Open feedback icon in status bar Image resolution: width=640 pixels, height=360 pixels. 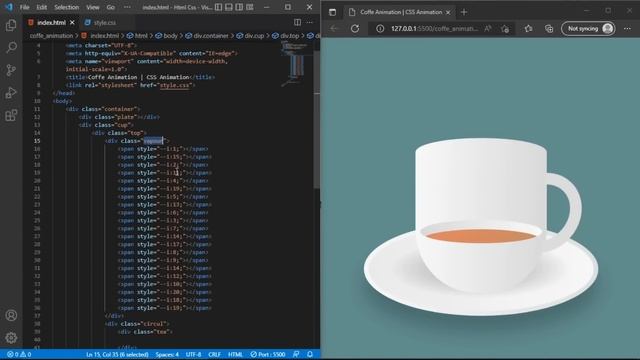coord(296,354)
